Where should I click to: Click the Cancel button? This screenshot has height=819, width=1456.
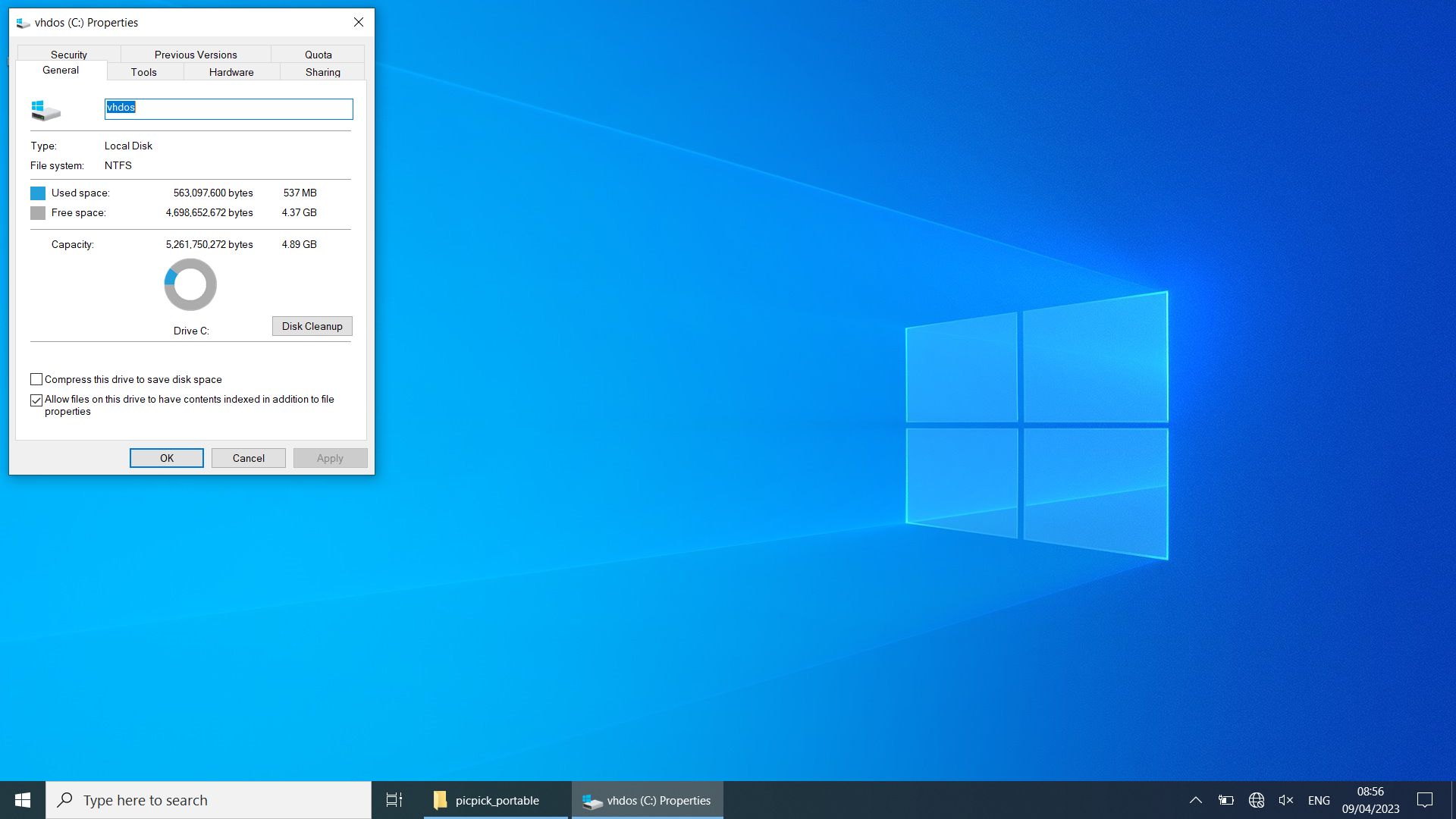(x=249, y=458)
